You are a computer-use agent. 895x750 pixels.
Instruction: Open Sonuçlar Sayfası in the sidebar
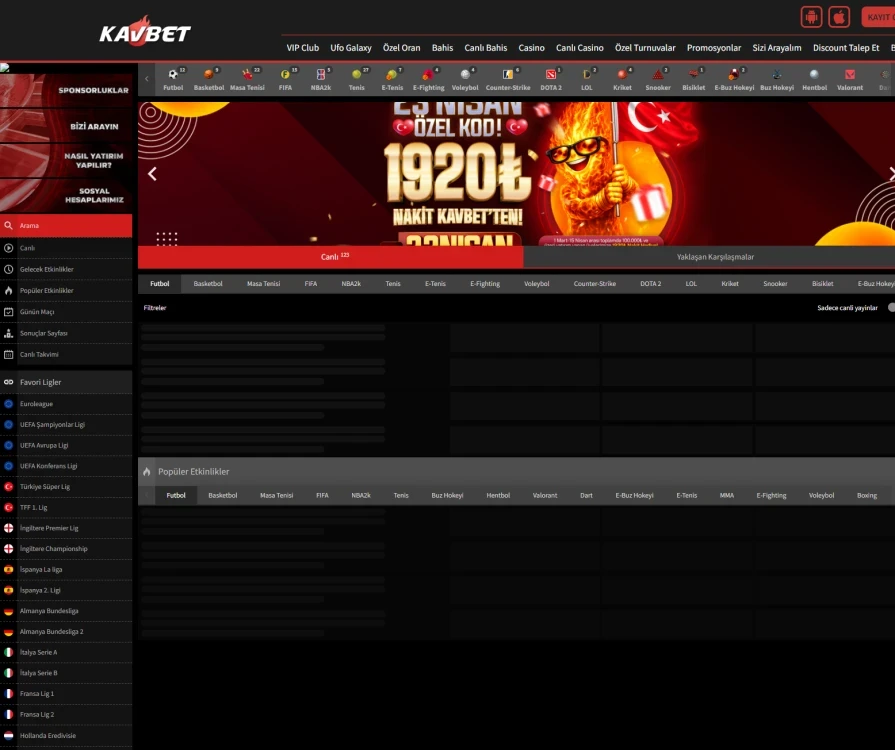(66, 333)
